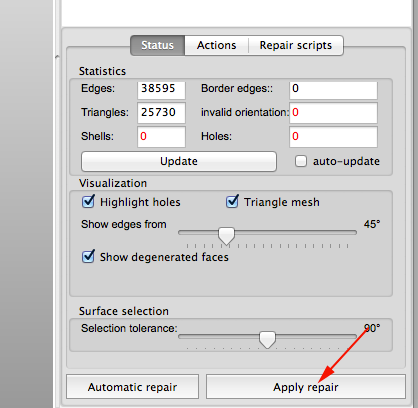Enable the auto-update checkbox
This screenshot has width=418, height=408.
pyautogui.click(x=301, y=161)
